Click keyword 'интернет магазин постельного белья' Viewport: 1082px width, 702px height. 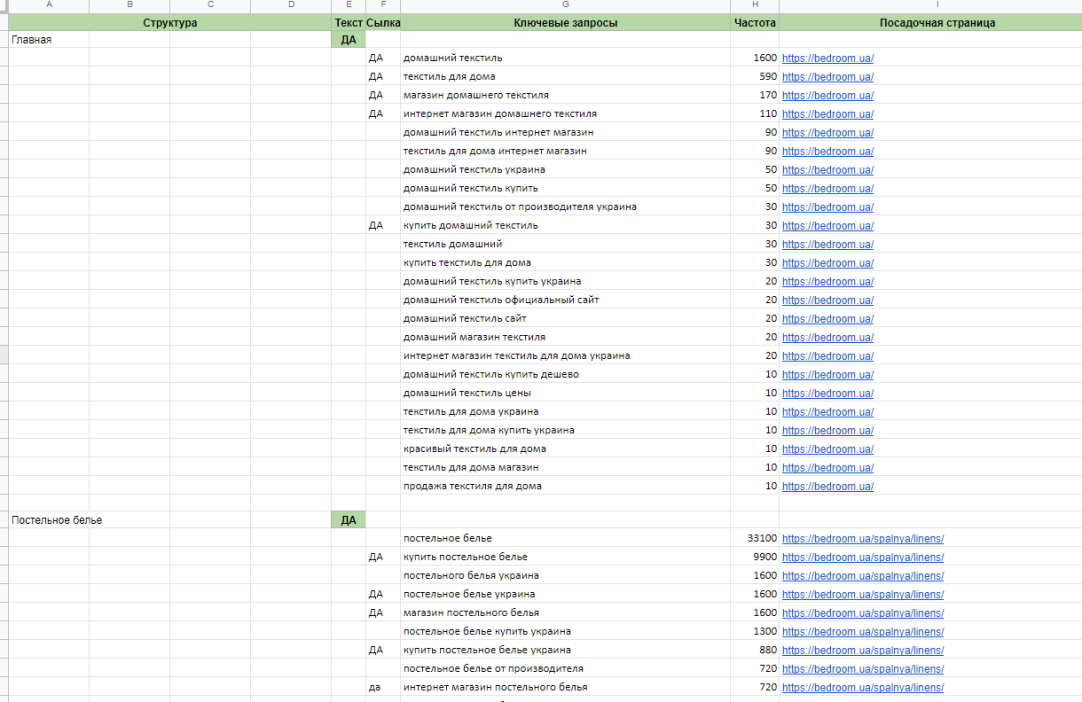click(x=495, y=687)
